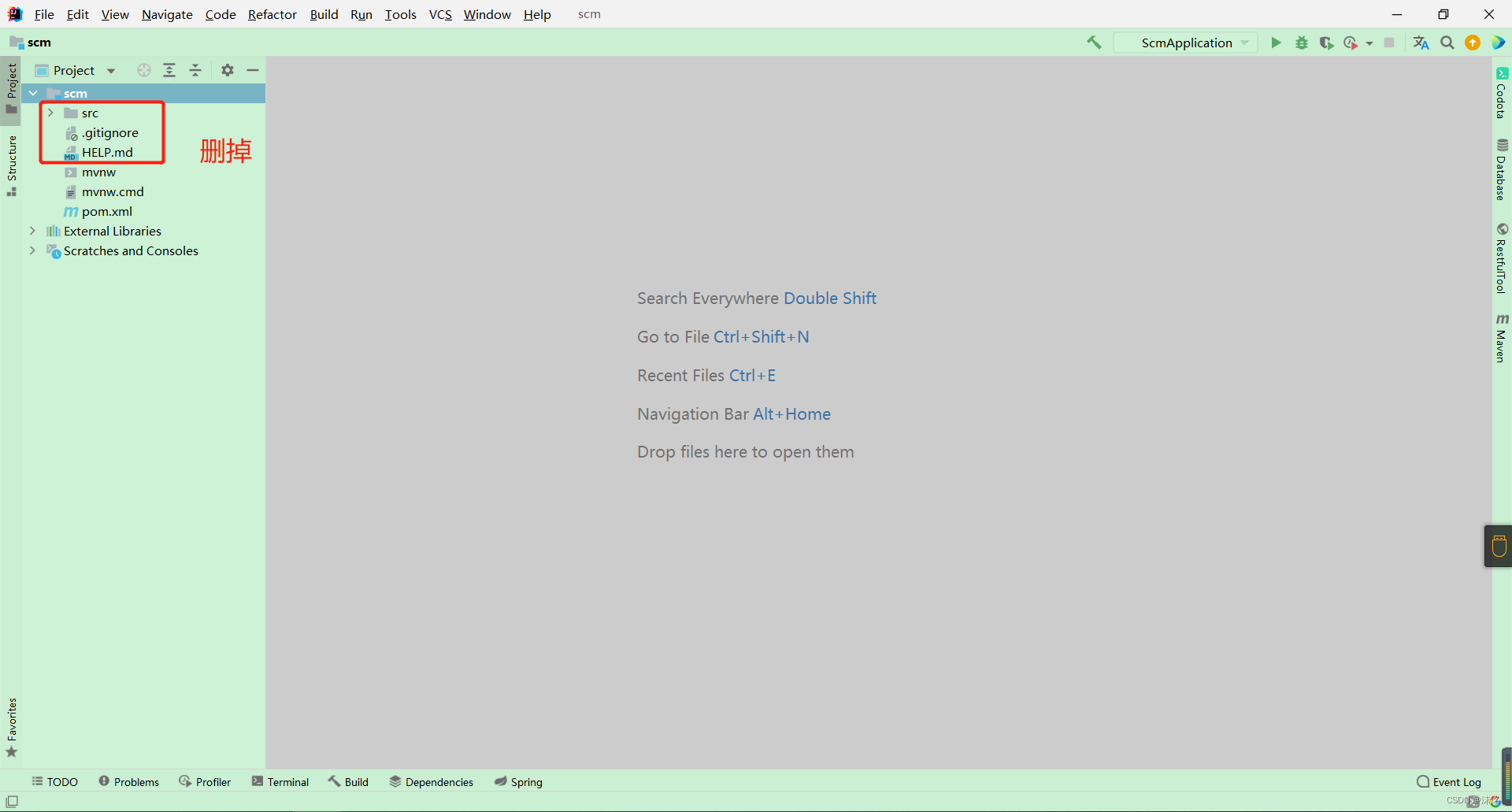Click the Profile run icon

(1351, 43)
